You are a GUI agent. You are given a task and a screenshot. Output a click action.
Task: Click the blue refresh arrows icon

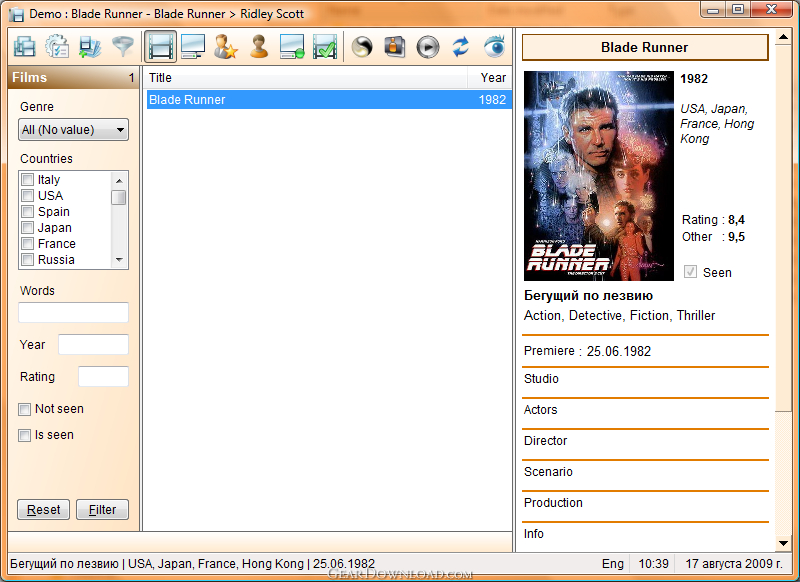461,47
